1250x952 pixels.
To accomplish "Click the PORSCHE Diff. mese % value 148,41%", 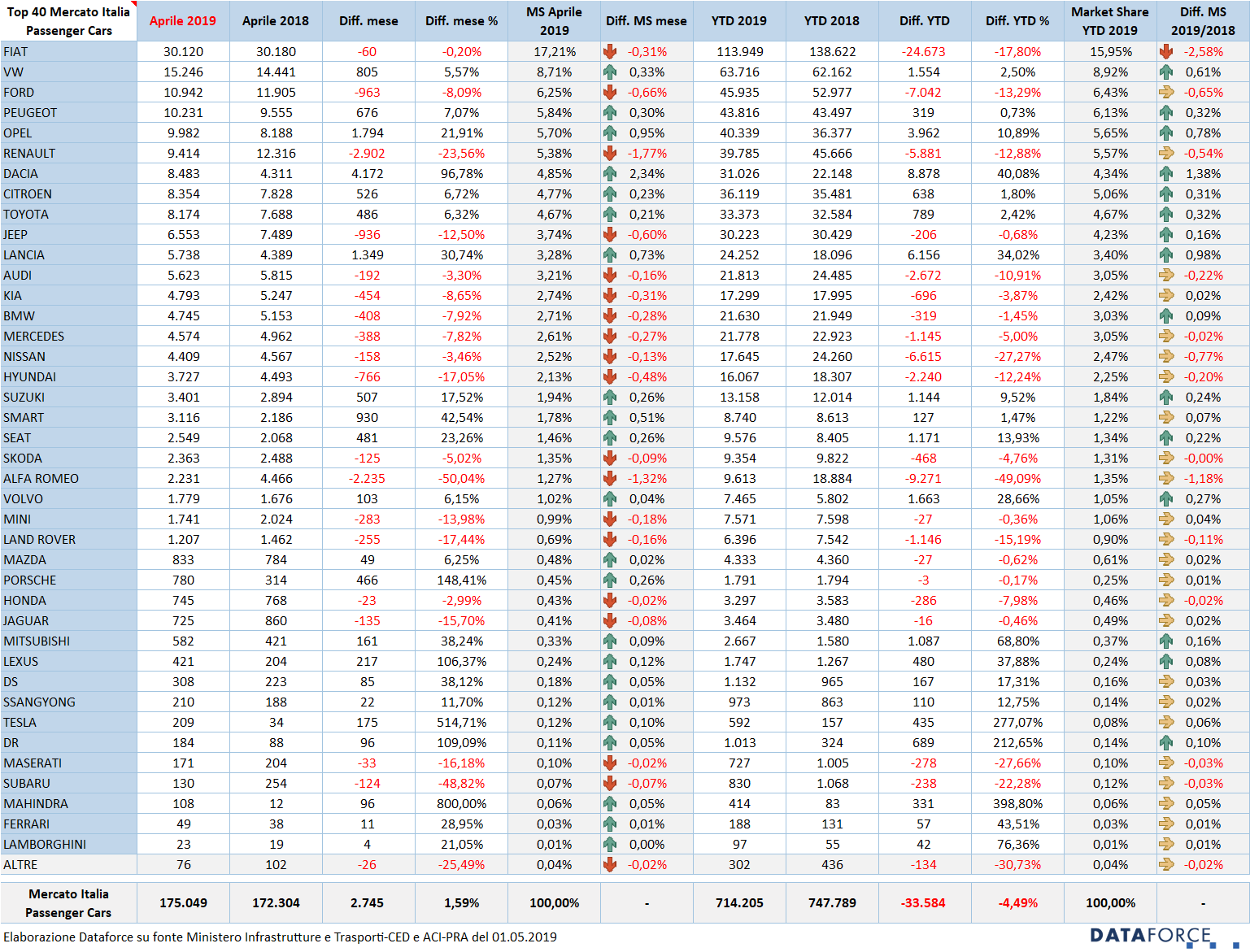I will pos(462,580).
